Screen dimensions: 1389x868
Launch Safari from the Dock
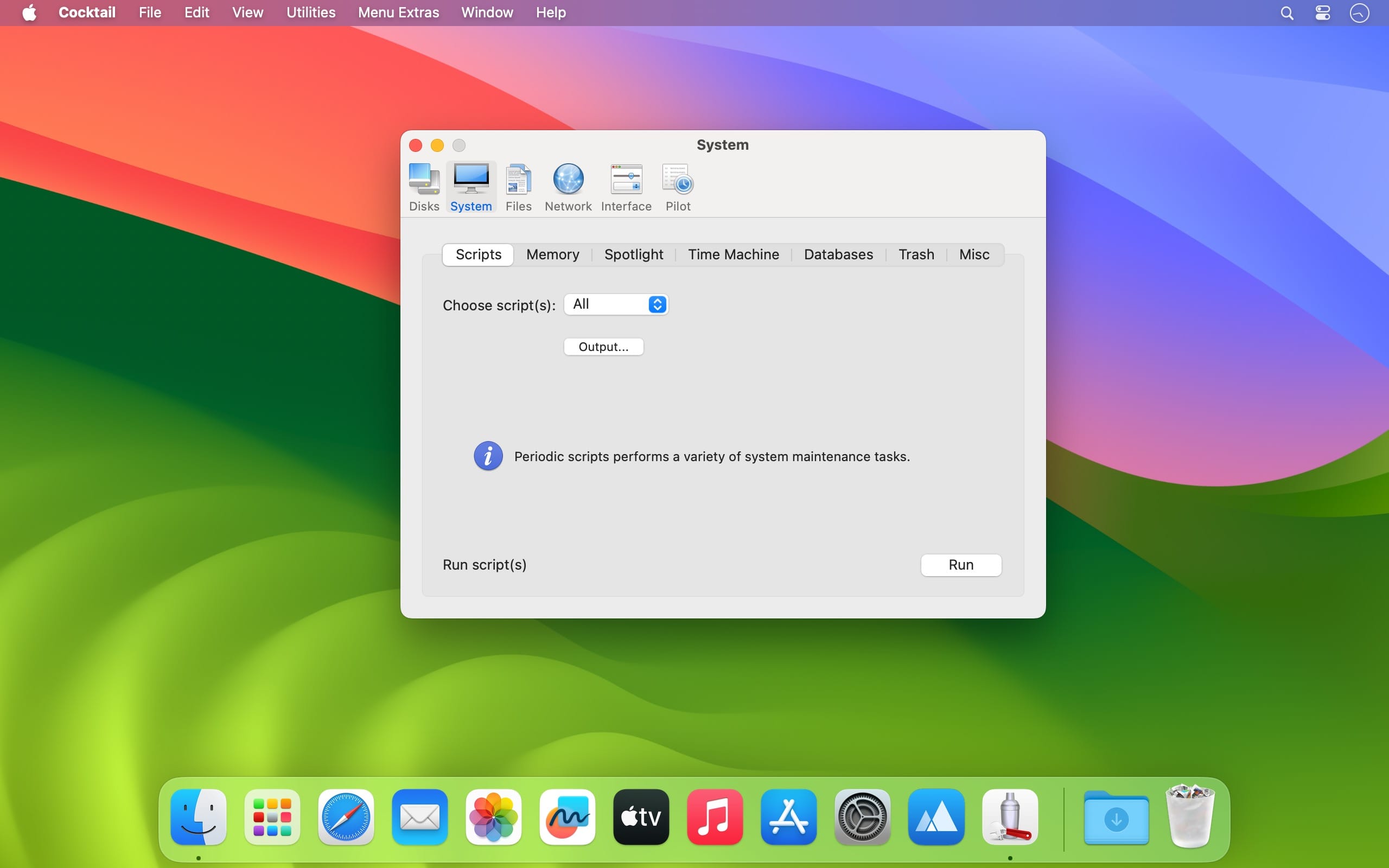(346, 817)
